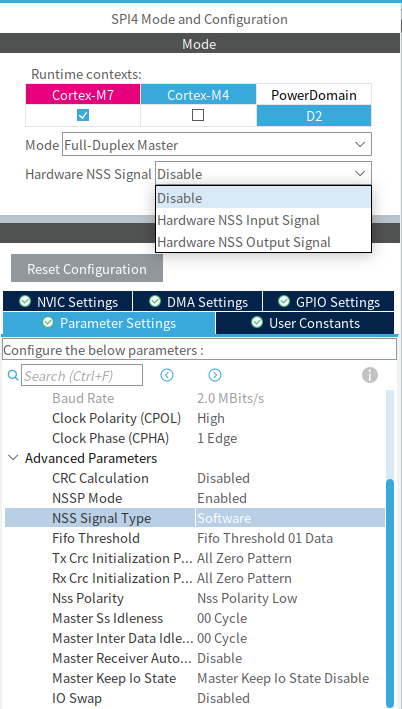The height and width of the screenshot is (709, 402).
Task: Click the DMA Settings green check icon
Action: point(155,301)
